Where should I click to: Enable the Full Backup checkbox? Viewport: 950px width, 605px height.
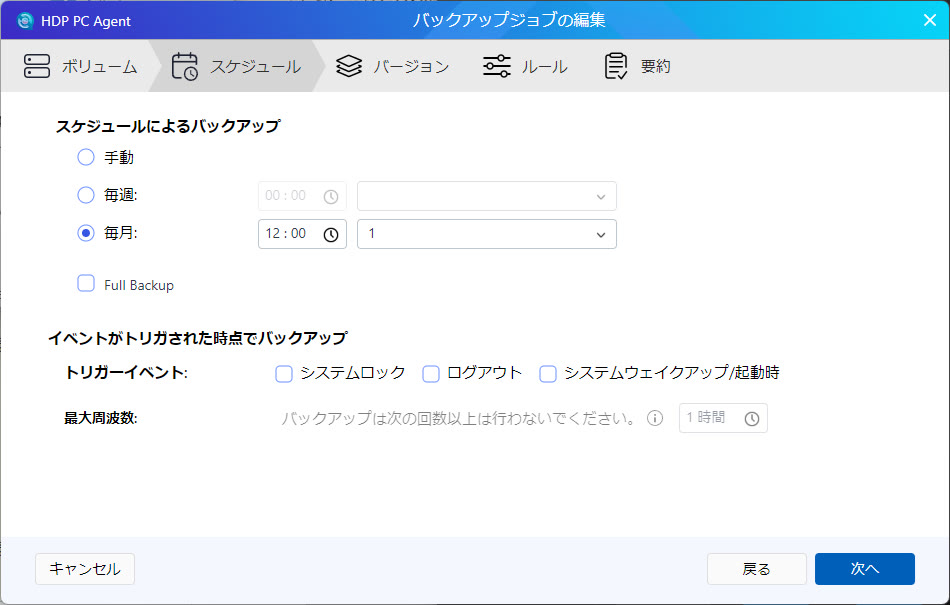86,284
